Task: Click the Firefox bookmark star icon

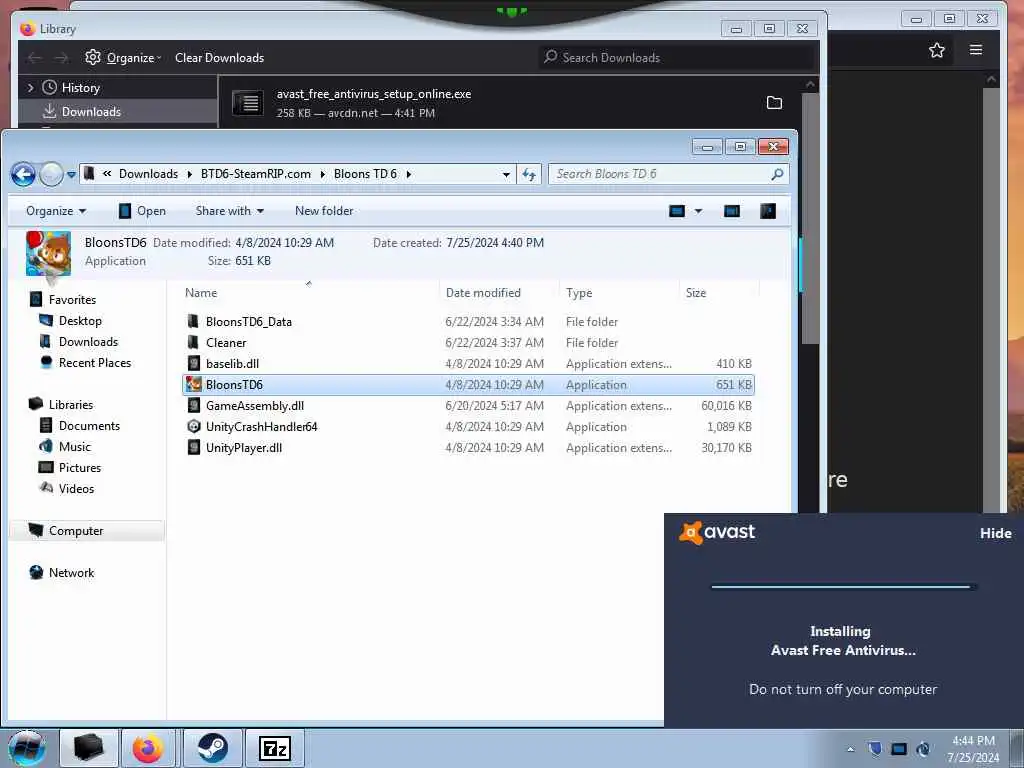Action: click(x=936, y=50)
